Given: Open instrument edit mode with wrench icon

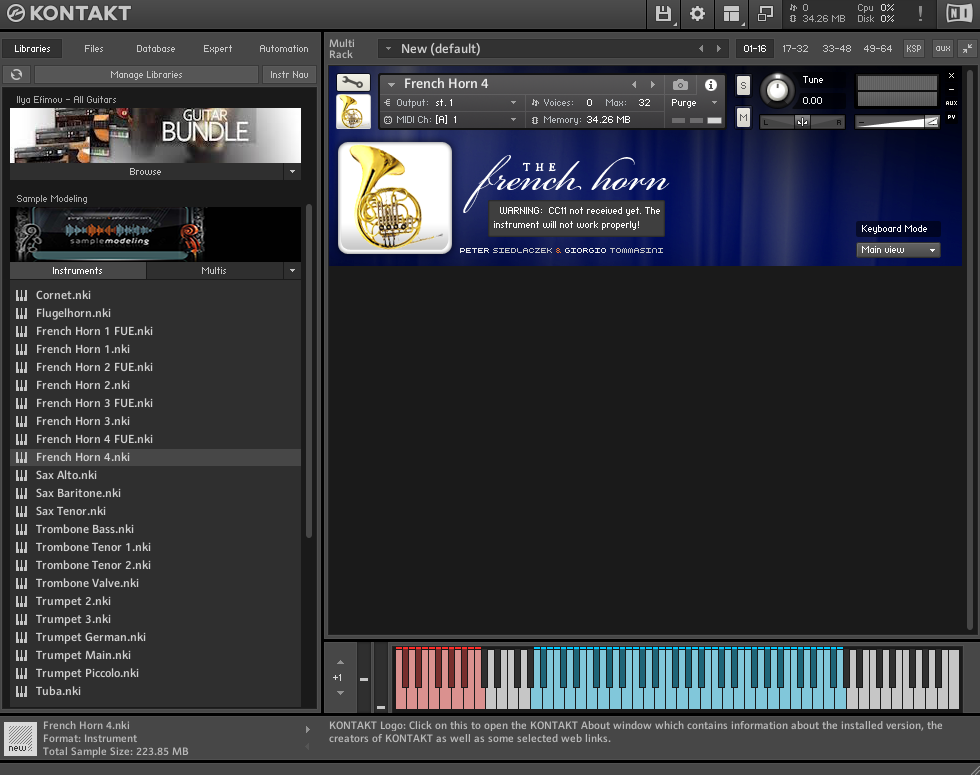Looking at the screenshot, I should point(353,82).
